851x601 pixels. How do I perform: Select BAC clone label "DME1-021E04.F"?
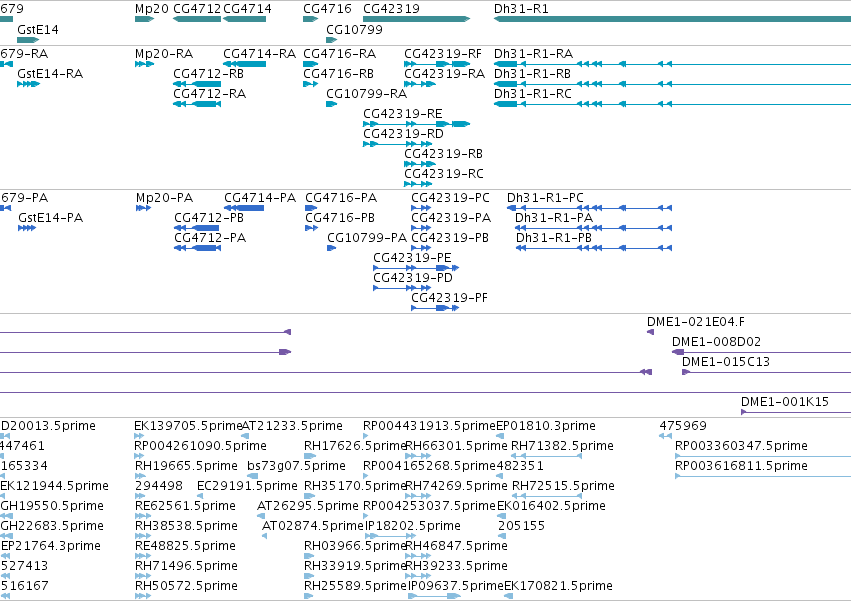(x=696, y=322)
